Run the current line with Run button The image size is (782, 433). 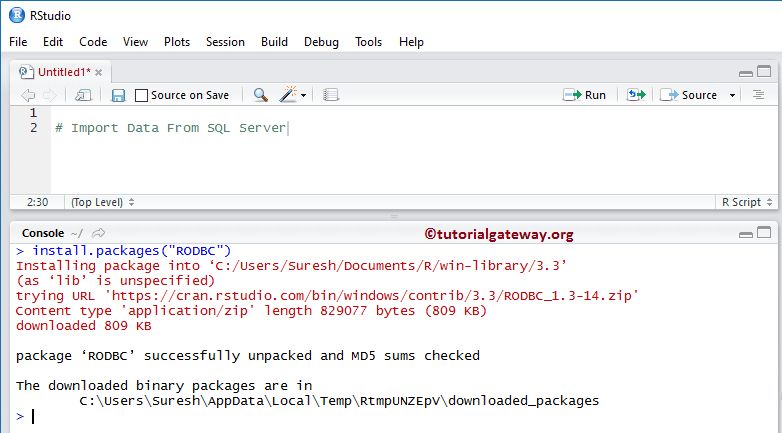tap(585, 95)
